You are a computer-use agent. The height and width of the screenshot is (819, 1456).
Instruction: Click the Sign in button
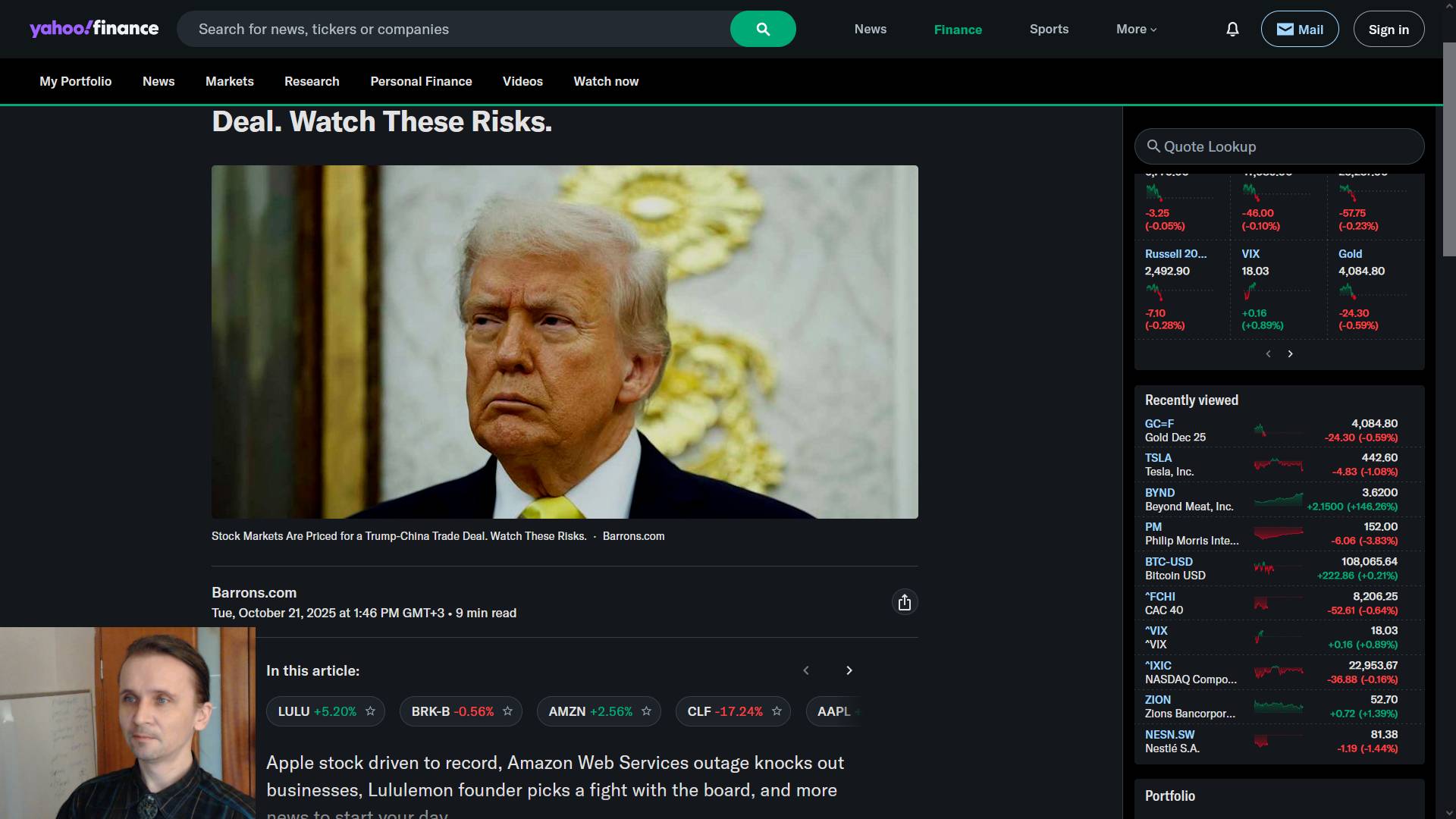pyautogui.click(x=1388, y=29)
